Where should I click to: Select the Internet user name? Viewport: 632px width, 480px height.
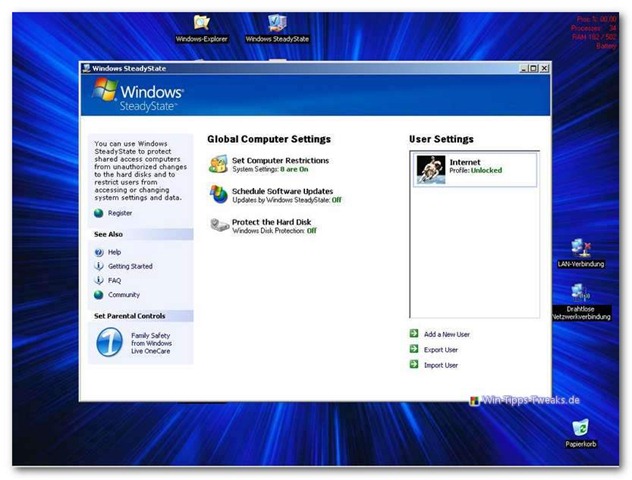[x=465, y=162]
